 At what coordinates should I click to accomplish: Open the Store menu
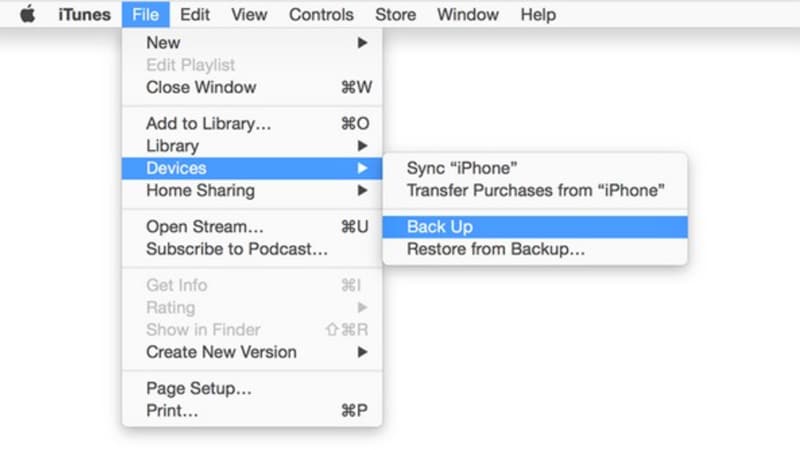point(395,14)
